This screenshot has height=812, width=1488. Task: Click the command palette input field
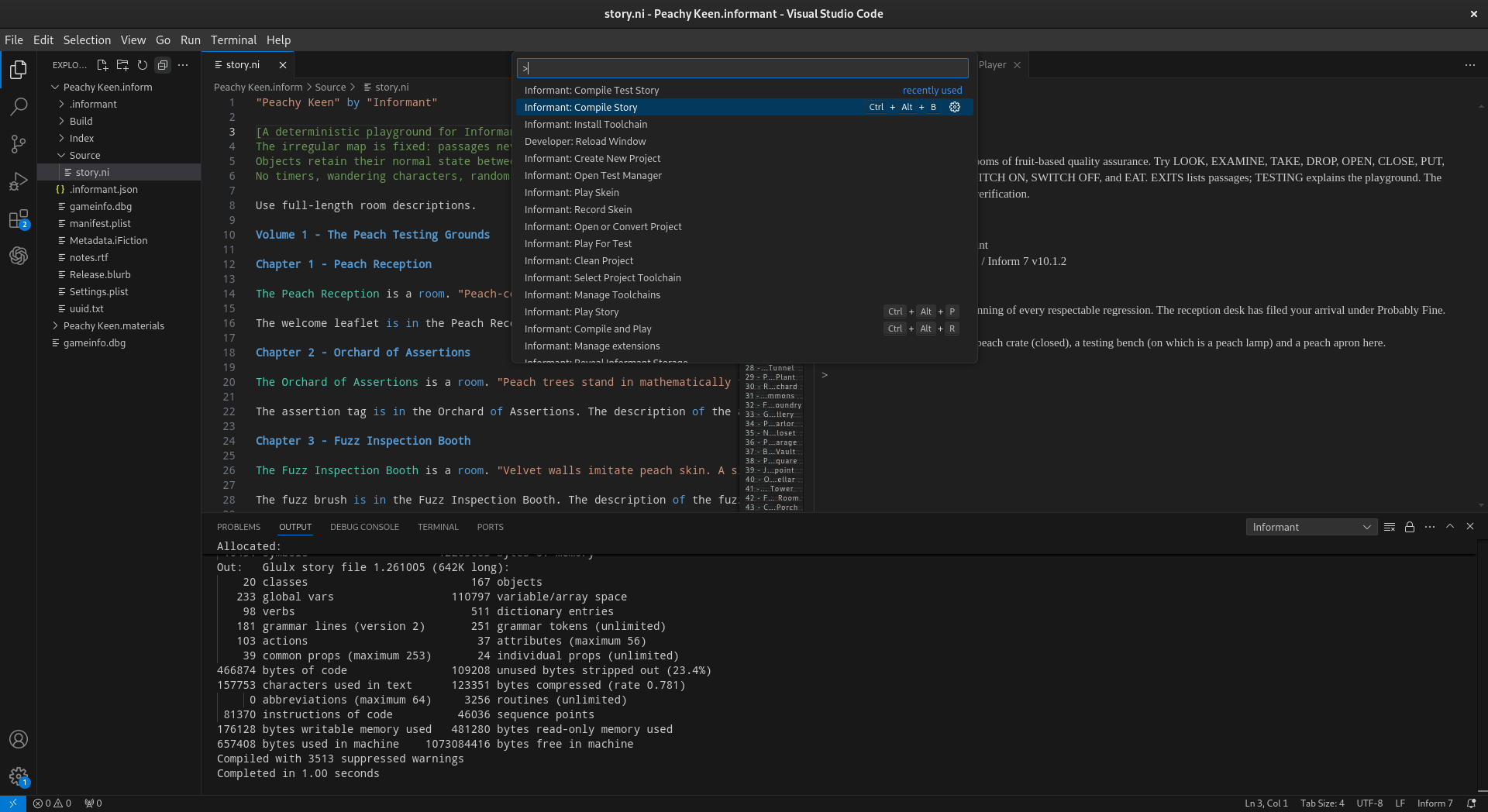pyautogui.click(x=742, y=68)
